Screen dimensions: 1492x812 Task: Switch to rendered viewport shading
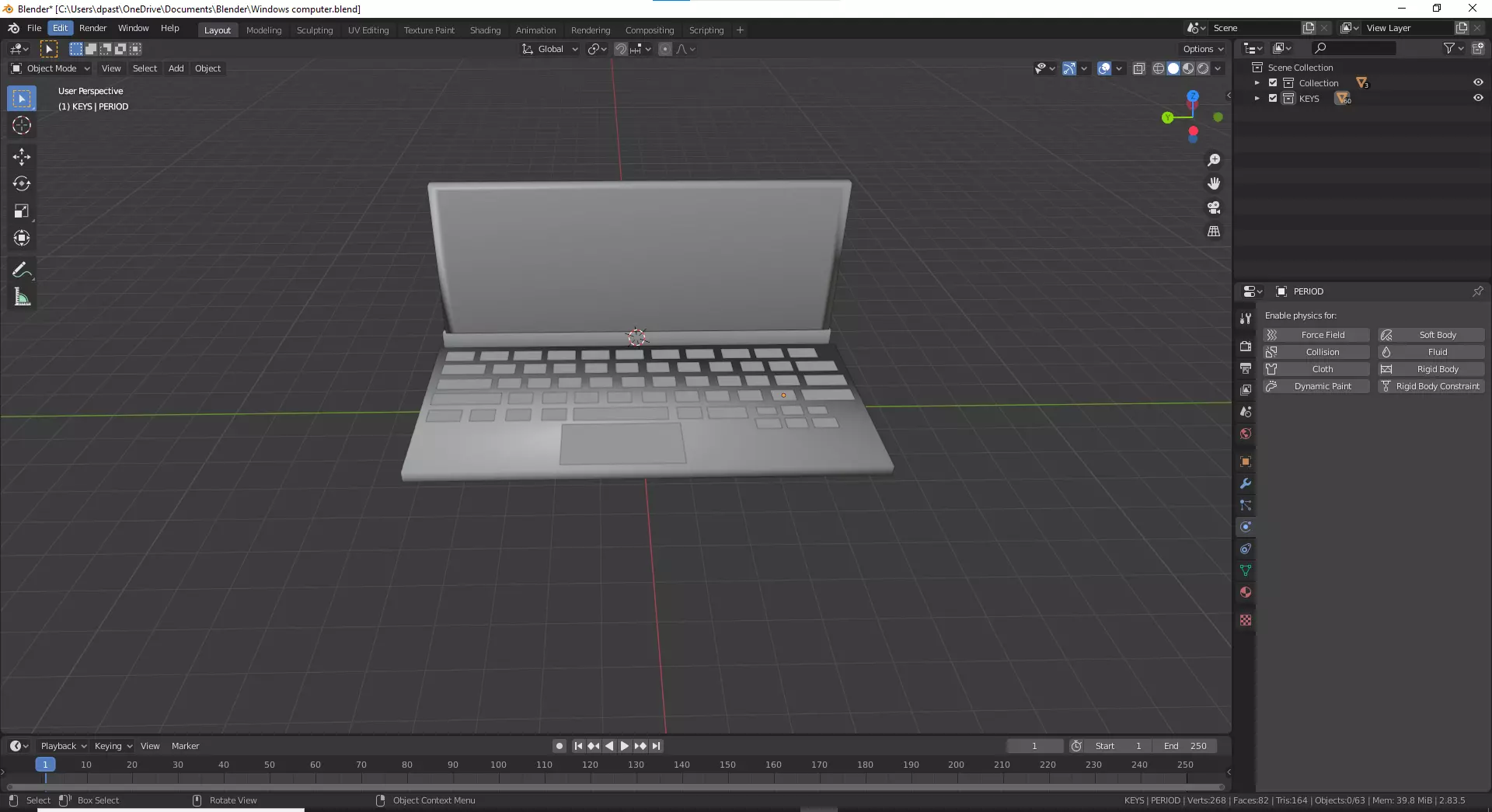(1203, 68)
